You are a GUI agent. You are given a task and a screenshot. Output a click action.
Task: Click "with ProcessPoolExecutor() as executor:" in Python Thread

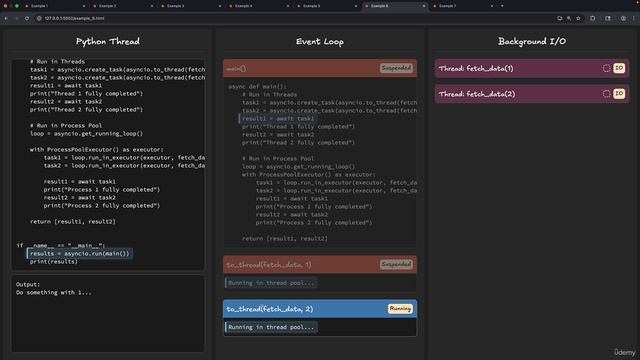96,150
